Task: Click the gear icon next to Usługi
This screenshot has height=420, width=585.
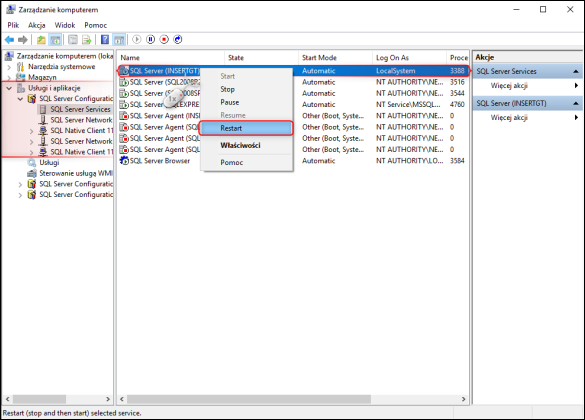Action: (32, 163)
